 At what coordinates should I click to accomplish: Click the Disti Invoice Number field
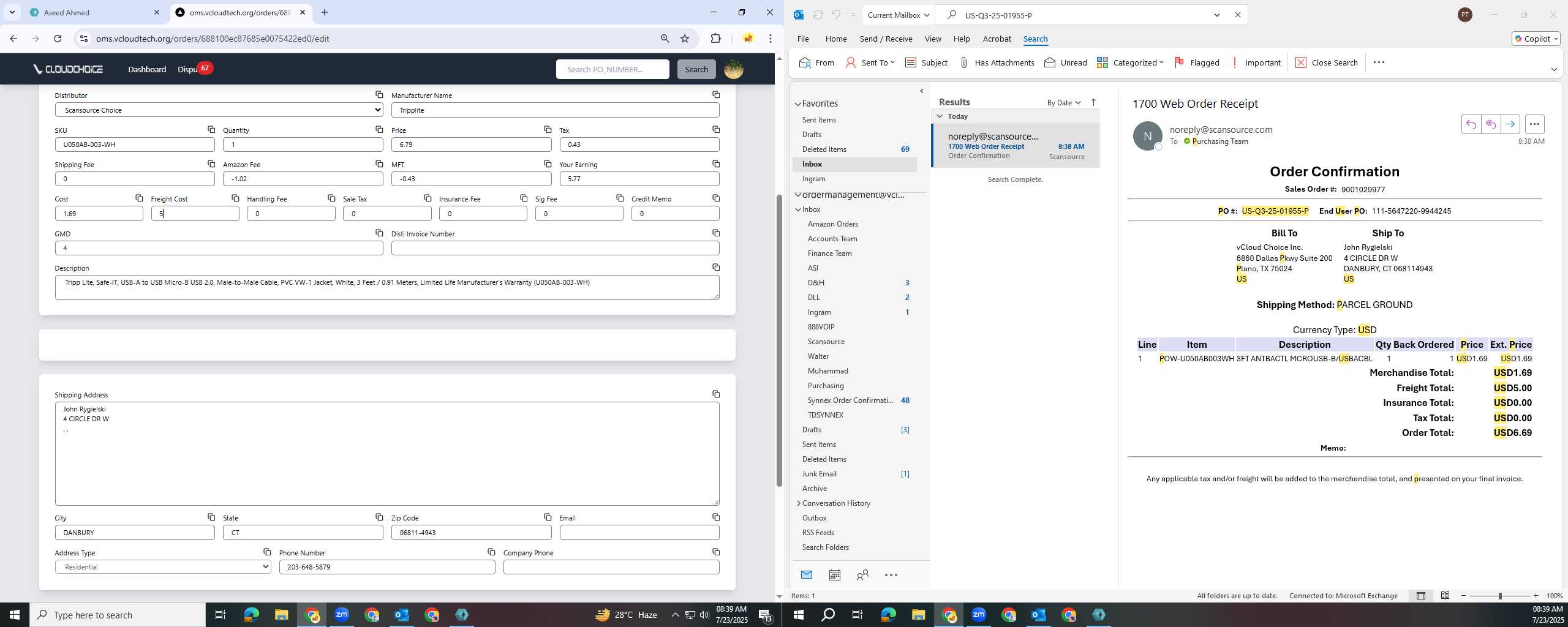click(555, 248)
